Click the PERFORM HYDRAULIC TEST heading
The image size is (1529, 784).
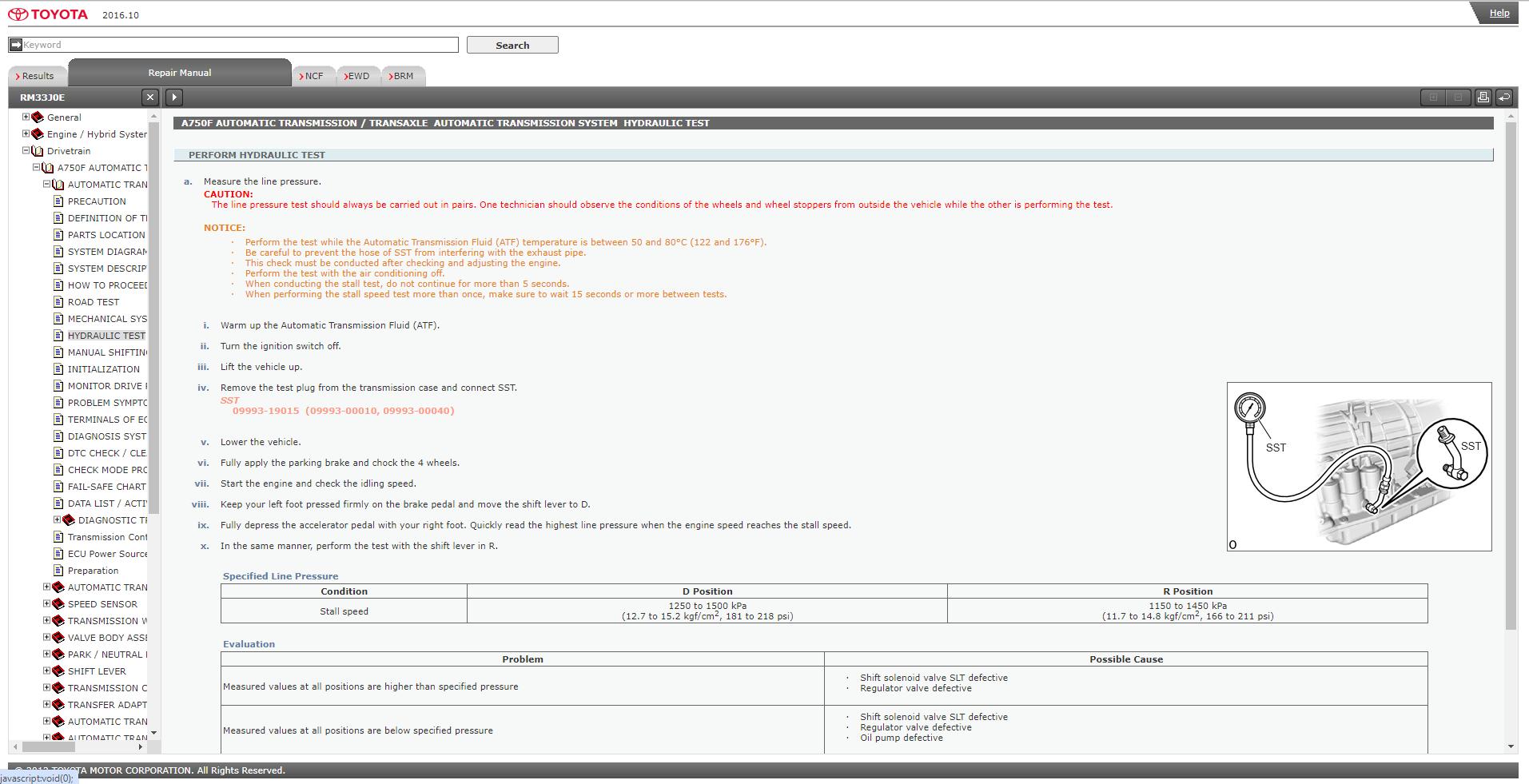coord(257,155)
